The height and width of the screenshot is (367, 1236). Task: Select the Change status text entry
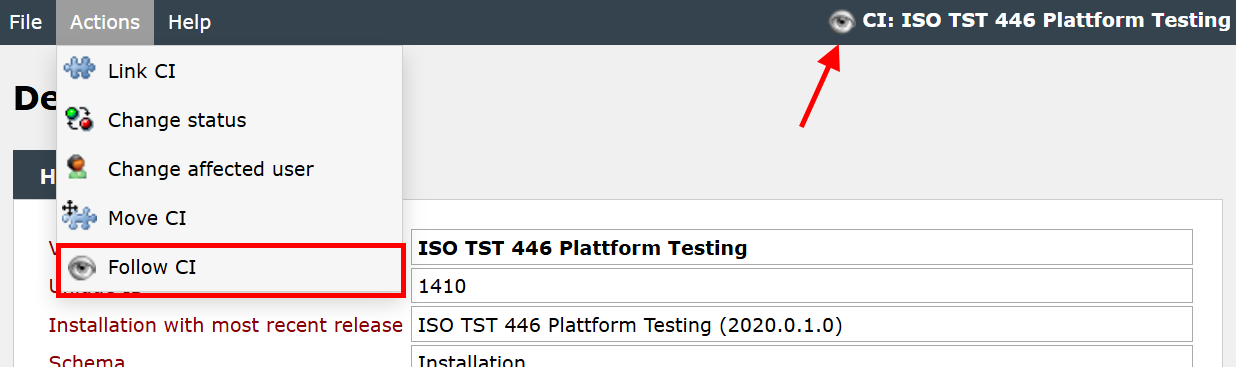pyautogui.click(x=177, y=120)
